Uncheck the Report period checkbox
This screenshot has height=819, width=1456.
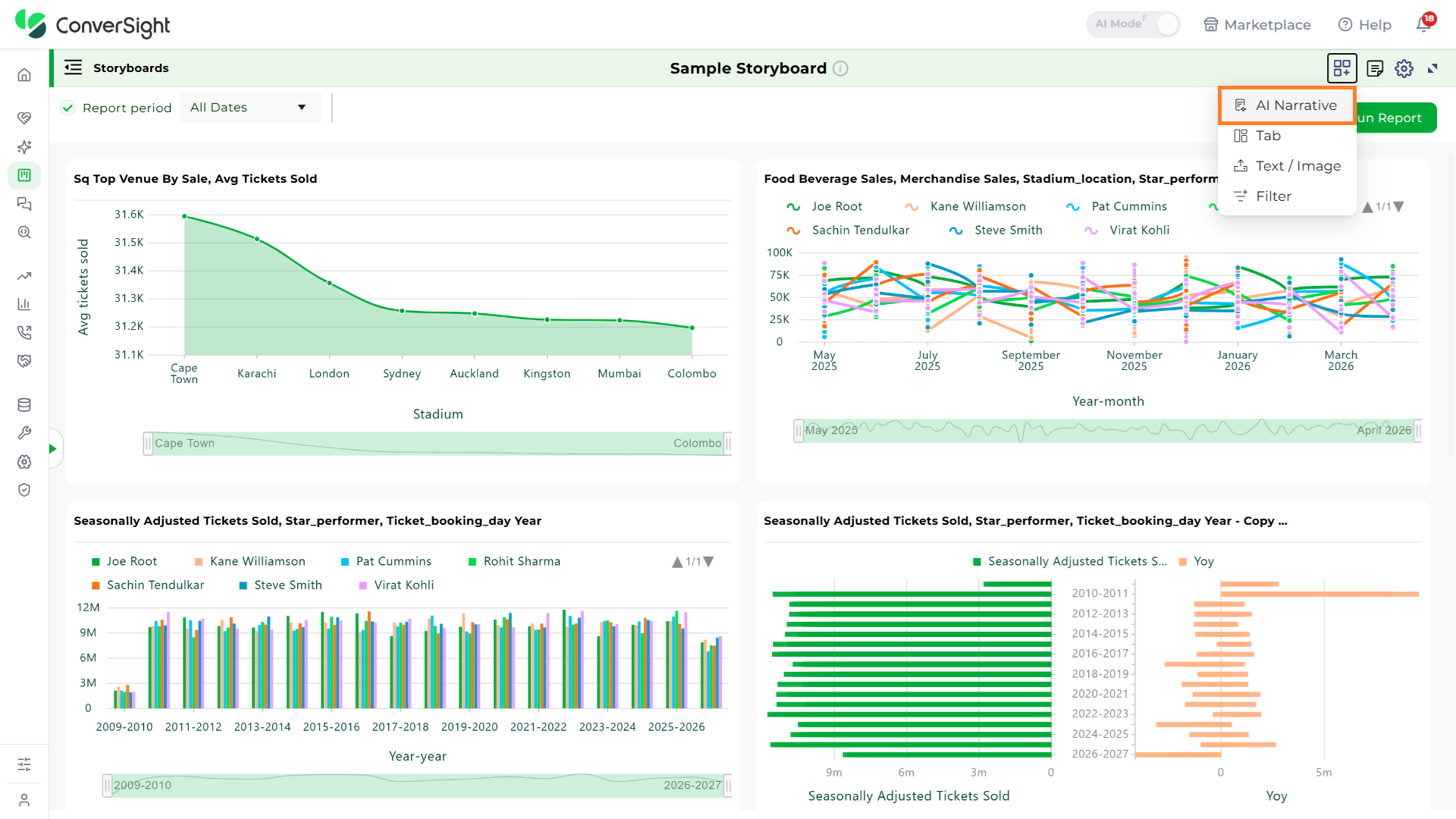pyautogui.click(x=67, y=108)
